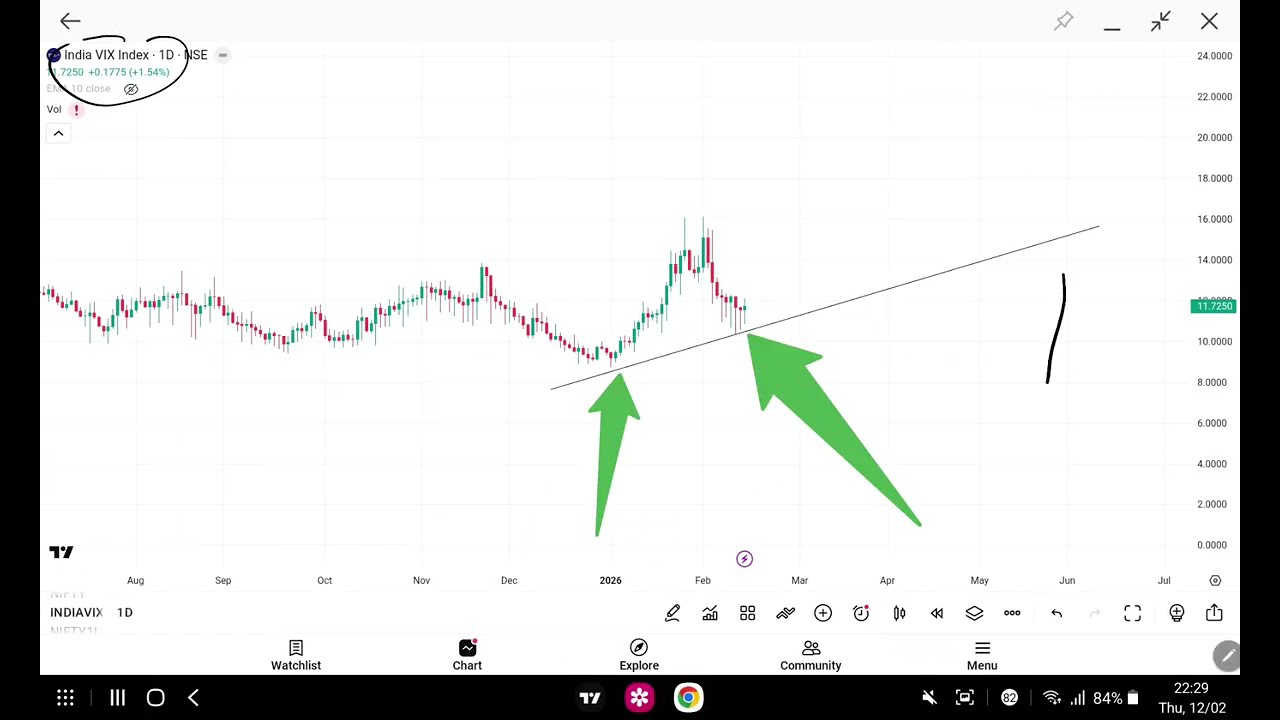Viewport: 1280px width, 720px height.
Task: Open the INDIAVIX symbol selector
Action: click(x=76, y=612)
